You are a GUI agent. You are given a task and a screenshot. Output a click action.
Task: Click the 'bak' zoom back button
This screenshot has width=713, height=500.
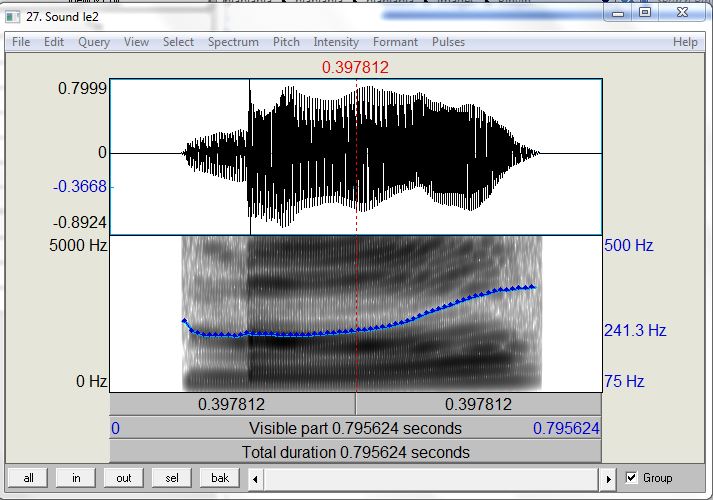coord(220,478)
